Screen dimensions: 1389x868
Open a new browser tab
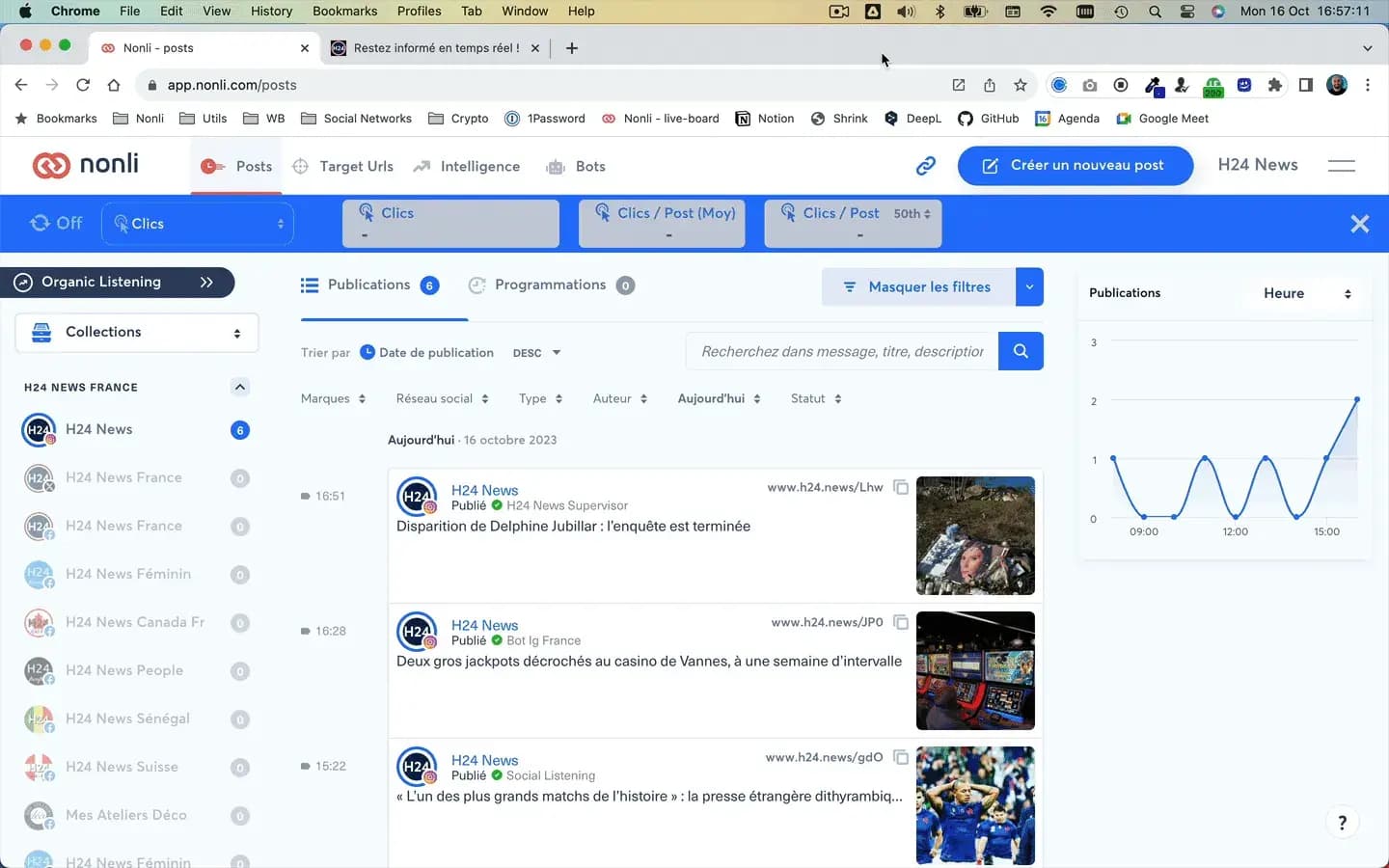[572, 48]
